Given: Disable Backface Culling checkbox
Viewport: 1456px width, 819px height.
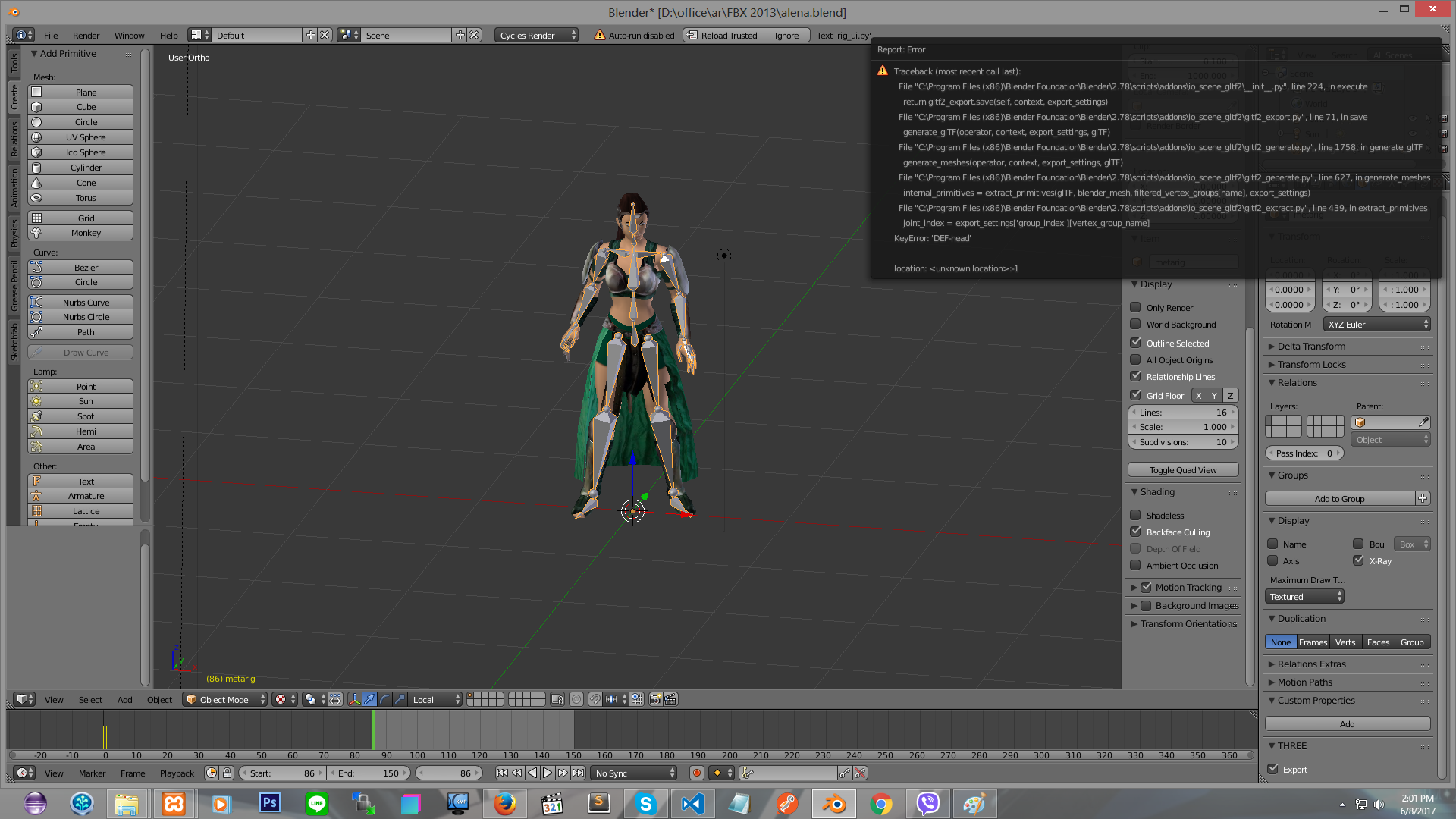Looking at the screenshot, I should click(x=1135, y=532).
